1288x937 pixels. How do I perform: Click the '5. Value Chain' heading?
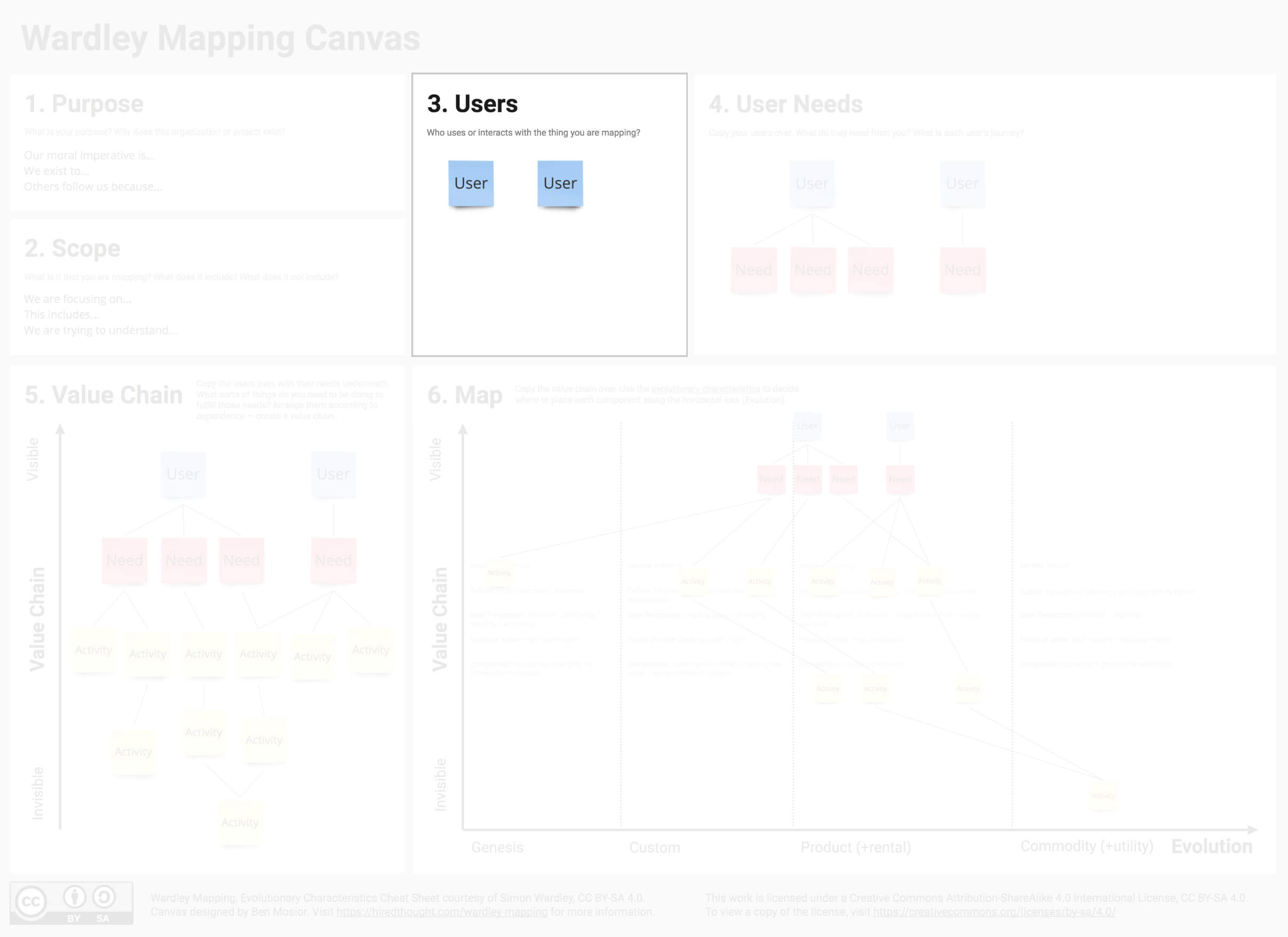pyautogui.click(x=104, y=395)
